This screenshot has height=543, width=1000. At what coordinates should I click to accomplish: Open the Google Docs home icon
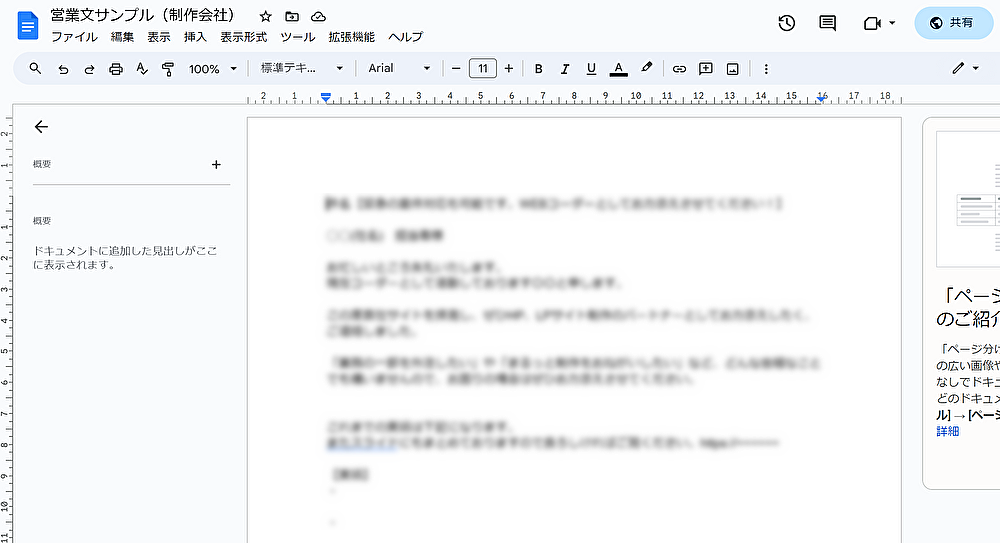tap(28, 26)
